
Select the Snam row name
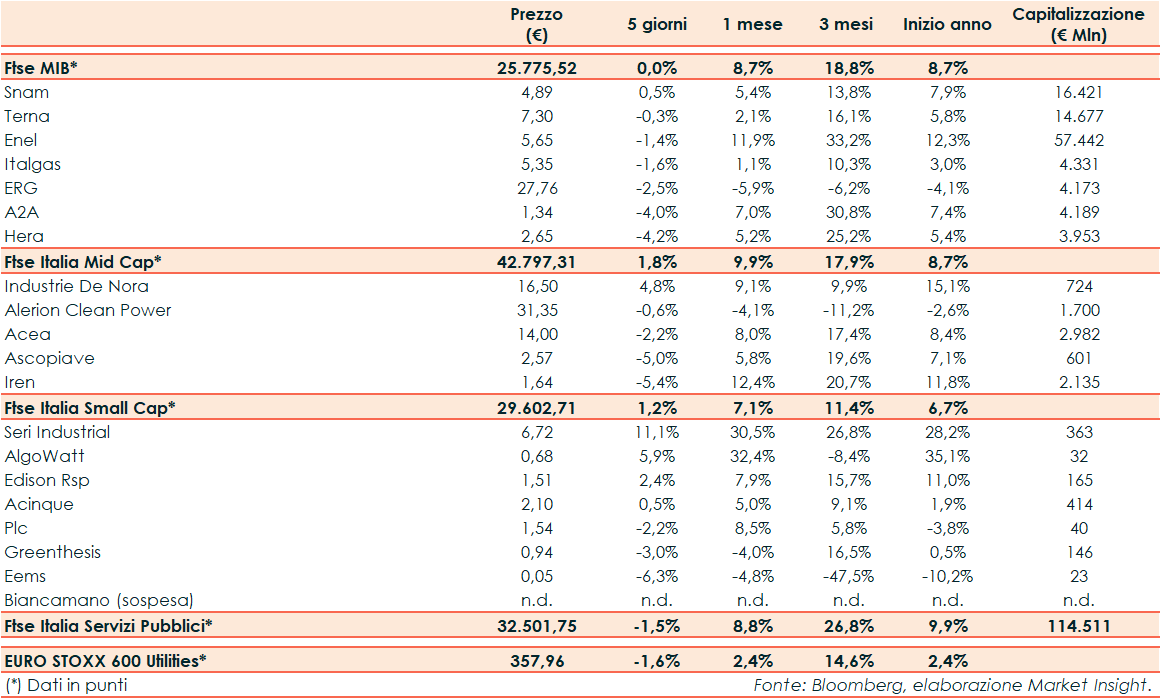click(x=27, y=92)
